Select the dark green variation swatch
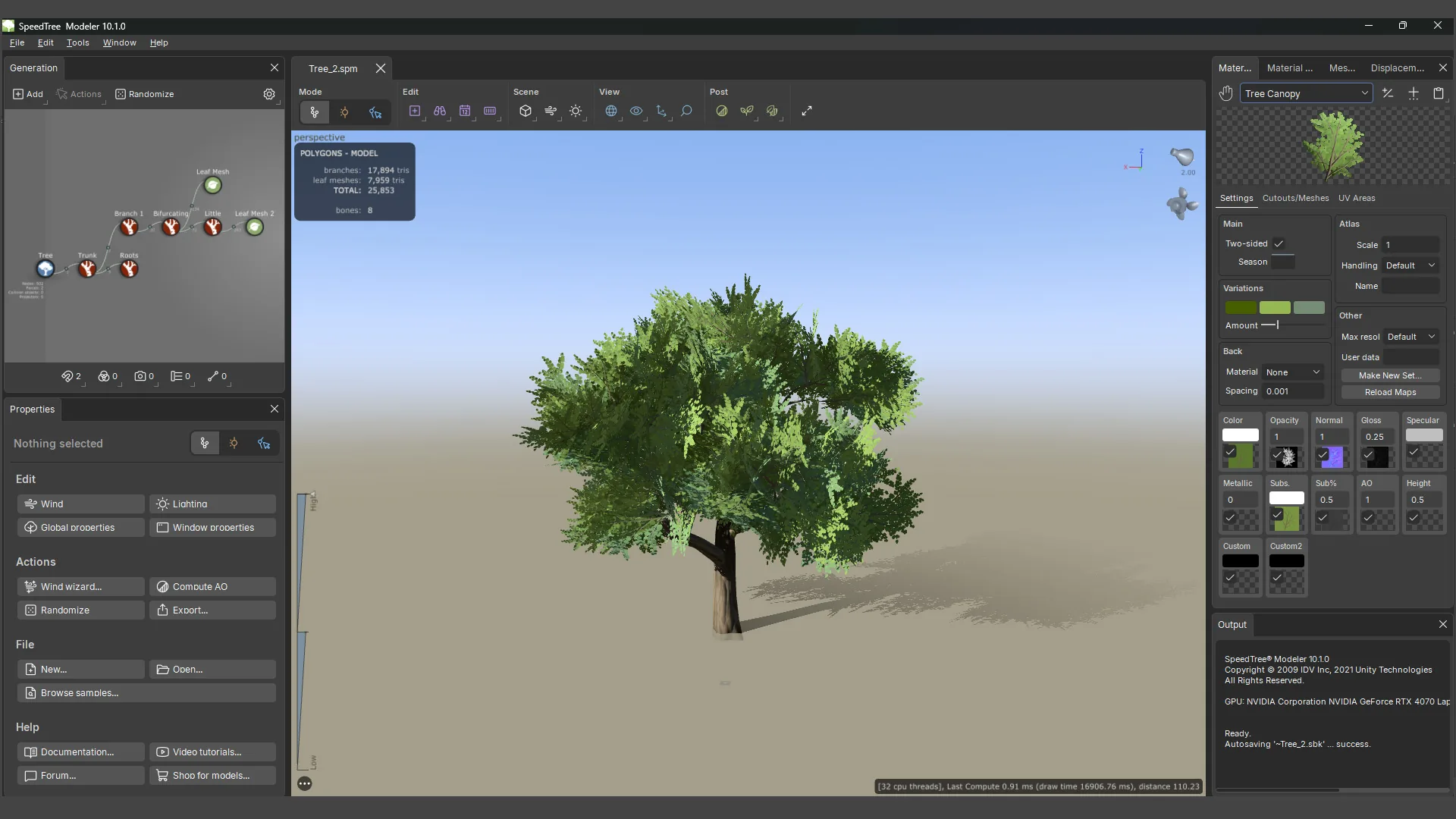 click(x=1241, y=307)
